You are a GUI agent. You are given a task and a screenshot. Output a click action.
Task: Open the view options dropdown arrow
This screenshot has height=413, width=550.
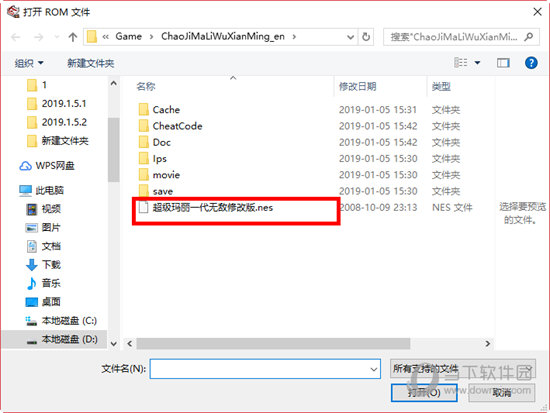tap(477, 63)
